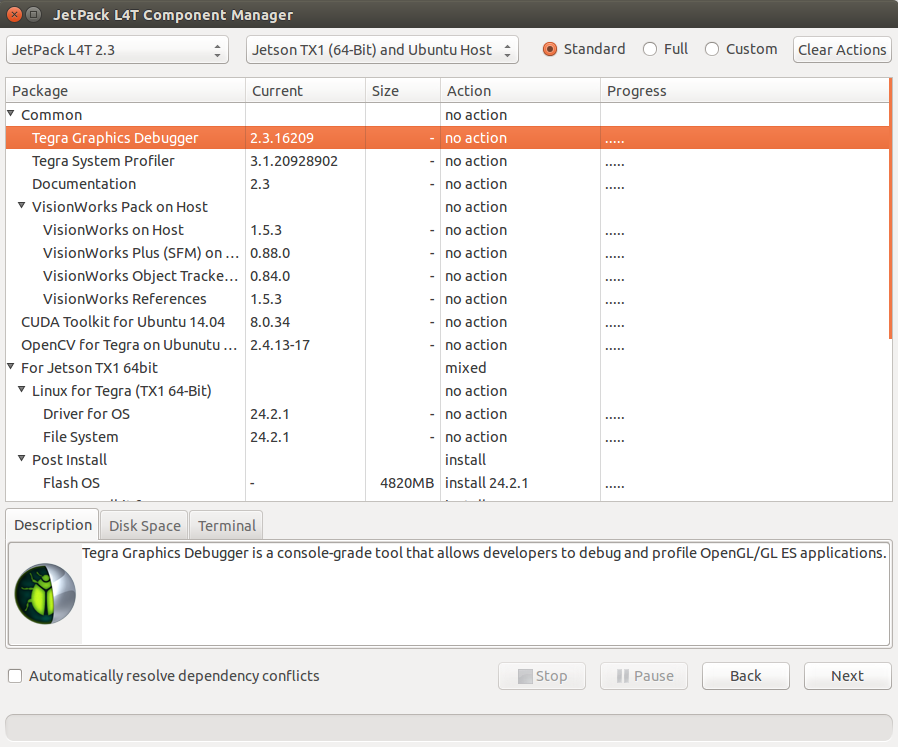Click the 'mixed' action for Jetson TX1 64bit
898x747 pixels.
466,368
